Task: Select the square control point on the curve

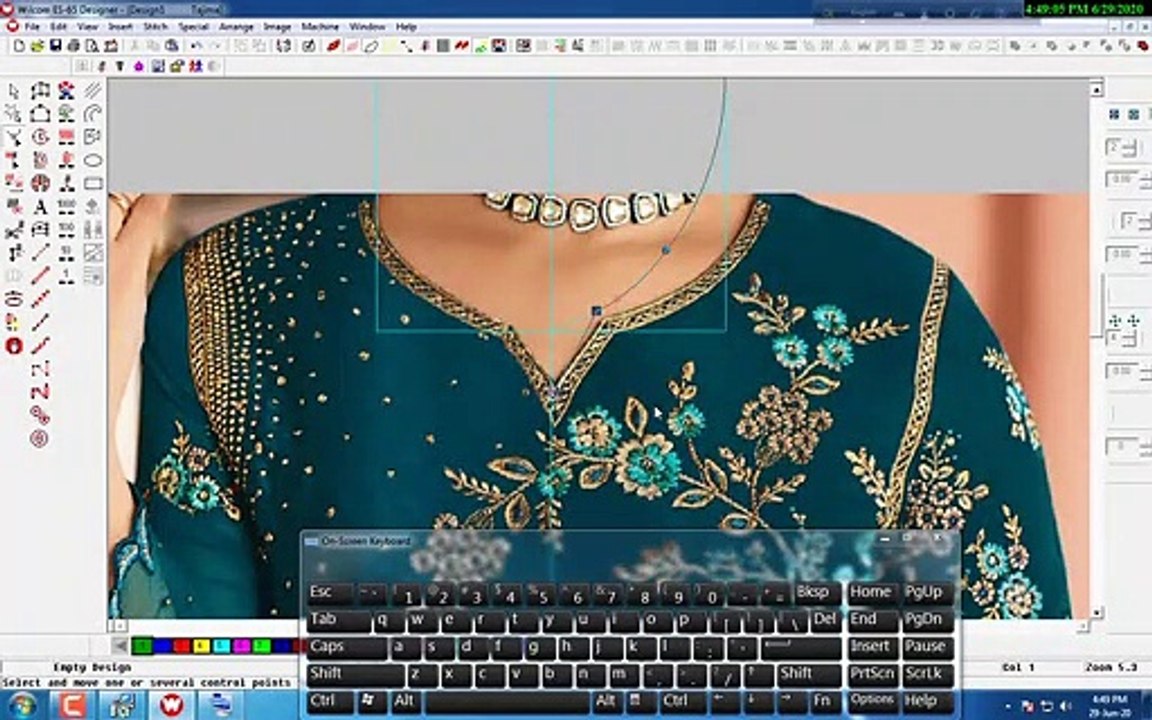Action: 597,312
